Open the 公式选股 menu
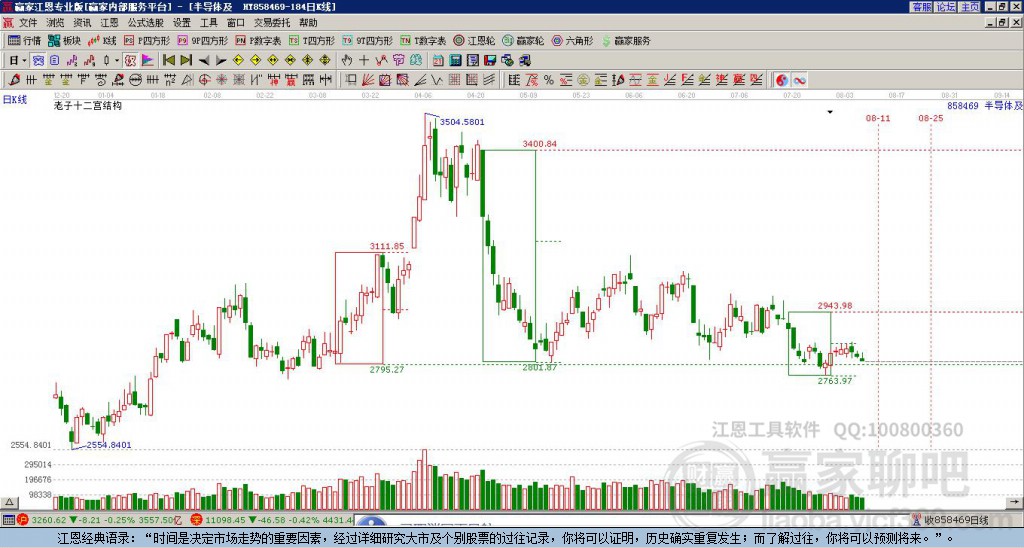Viewport: 1024px width, 548px height. [x=146, y=23]
